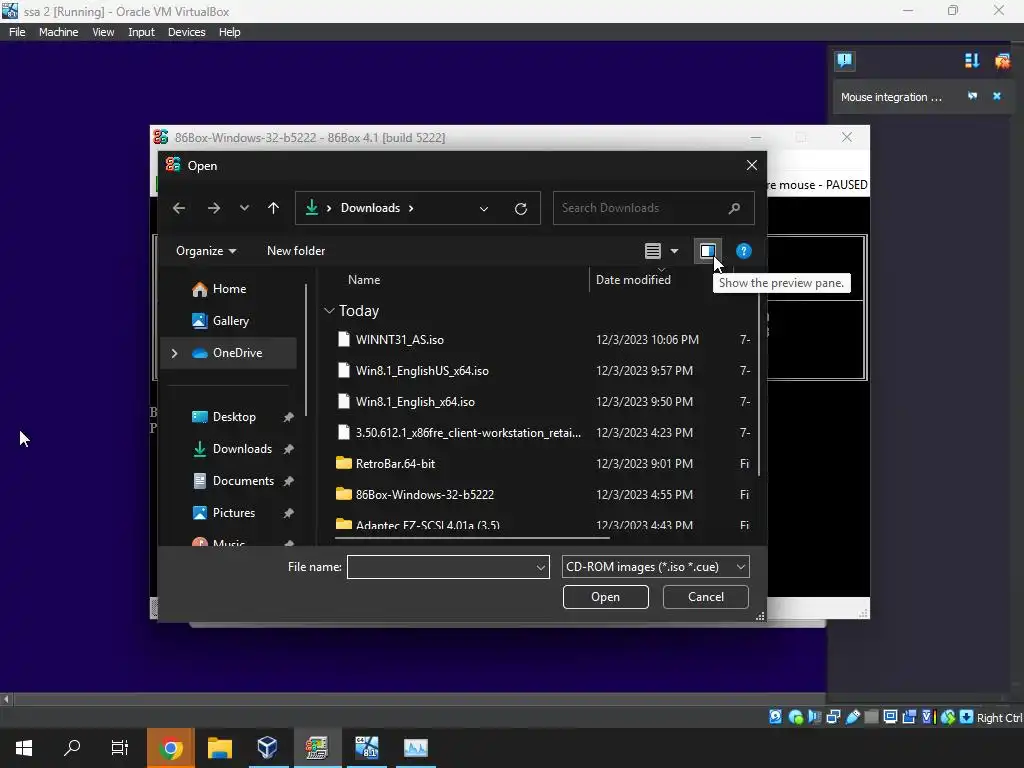Collapse the Today group
Viewport: 1024px width, 768px height.
click(x=329, y=311)
